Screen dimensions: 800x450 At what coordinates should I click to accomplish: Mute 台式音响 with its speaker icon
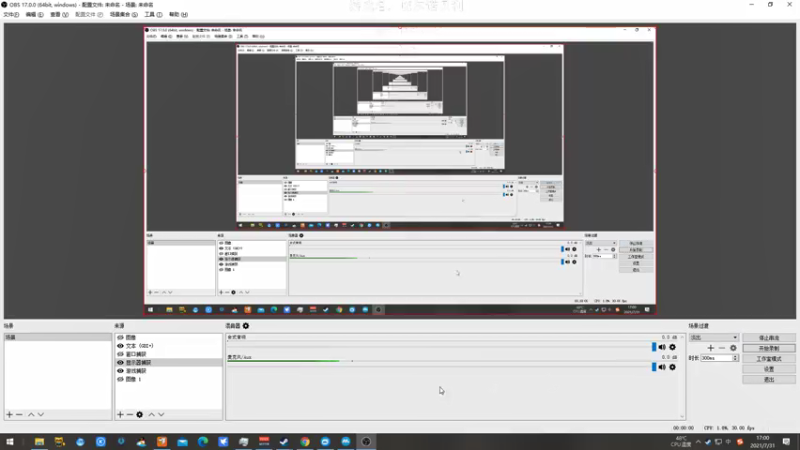coord(662,347)
